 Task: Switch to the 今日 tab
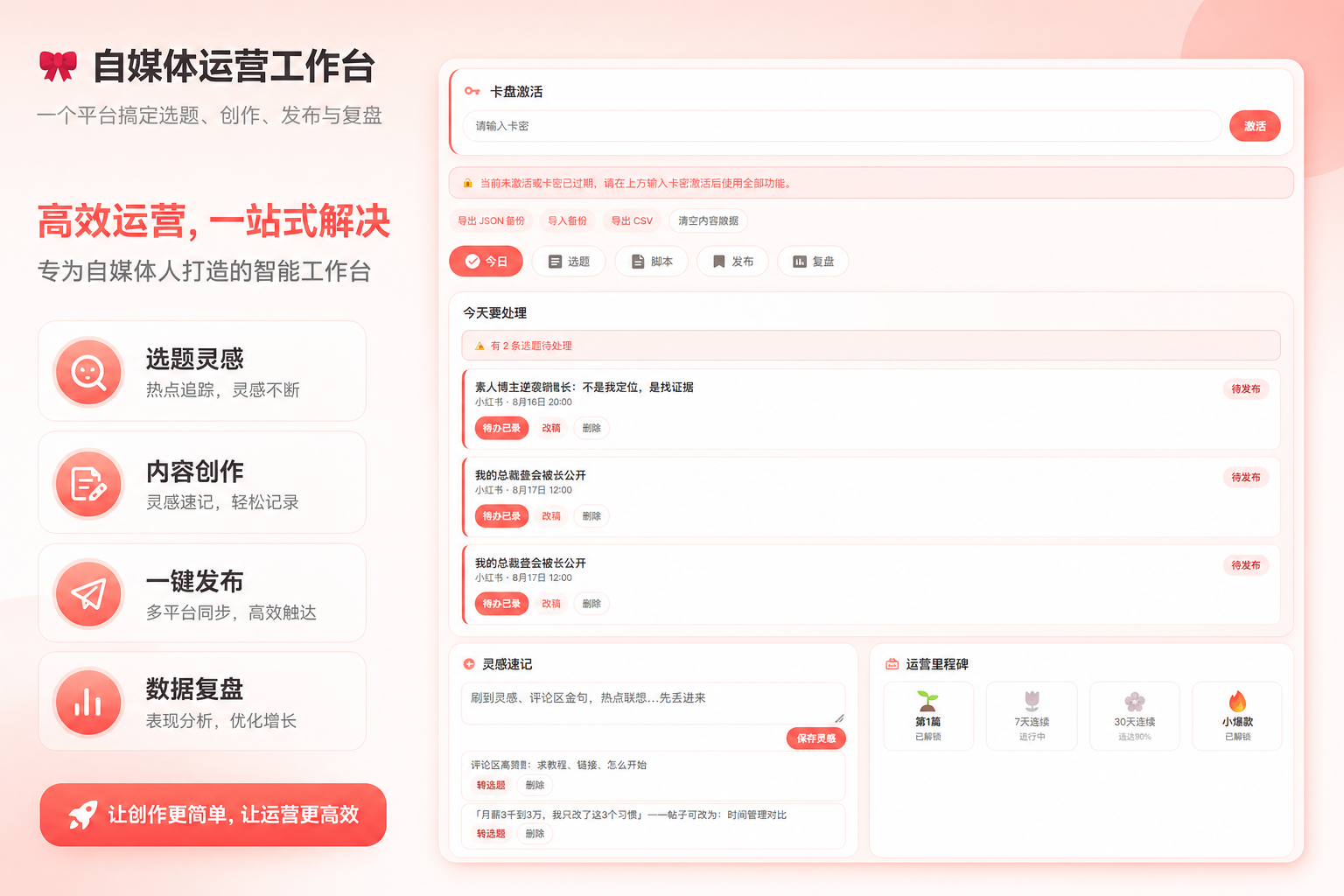(x=486, y=262)
